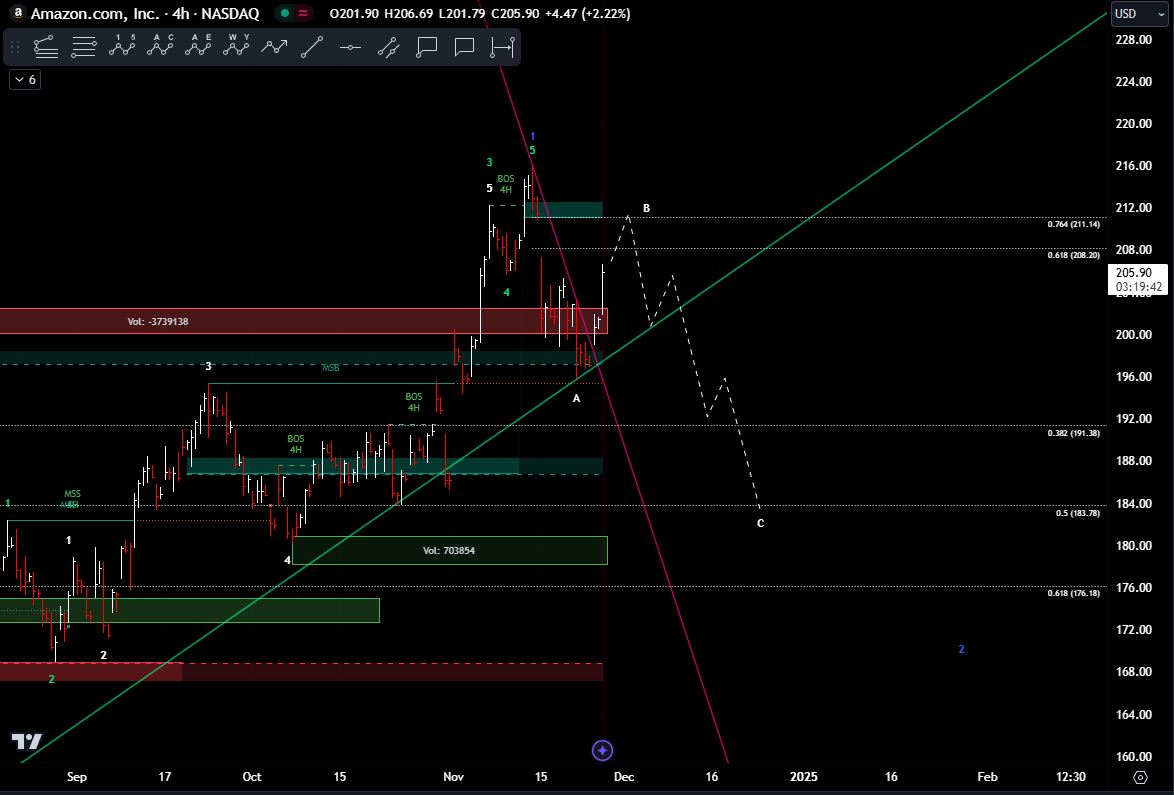
Task: Click the Dec time axis label
Action: point(624,776)
